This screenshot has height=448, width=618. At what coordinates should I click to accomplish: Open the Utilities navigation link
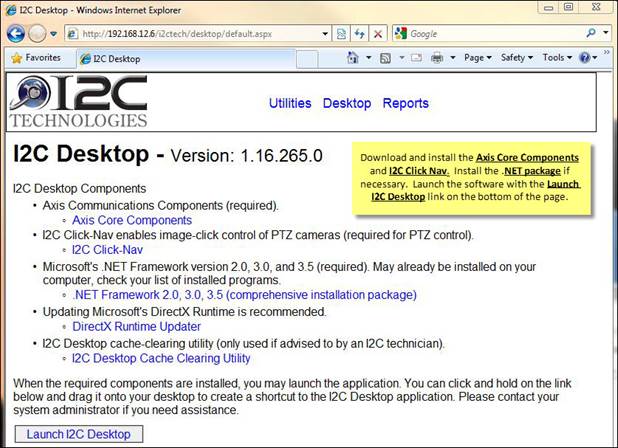point(290,103)
